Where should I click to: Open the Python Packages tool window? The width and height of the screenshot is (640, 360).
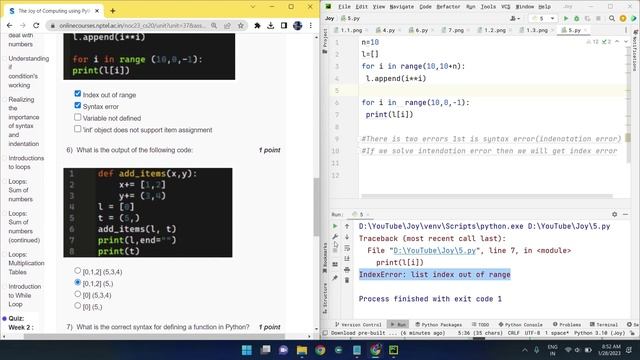tap(439, 324)
